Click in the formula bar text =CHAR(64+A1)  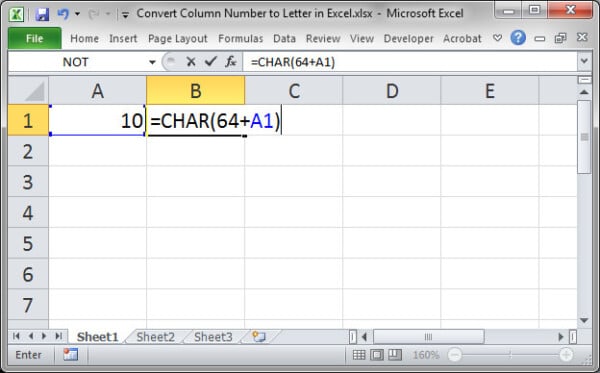click(293, 62)
